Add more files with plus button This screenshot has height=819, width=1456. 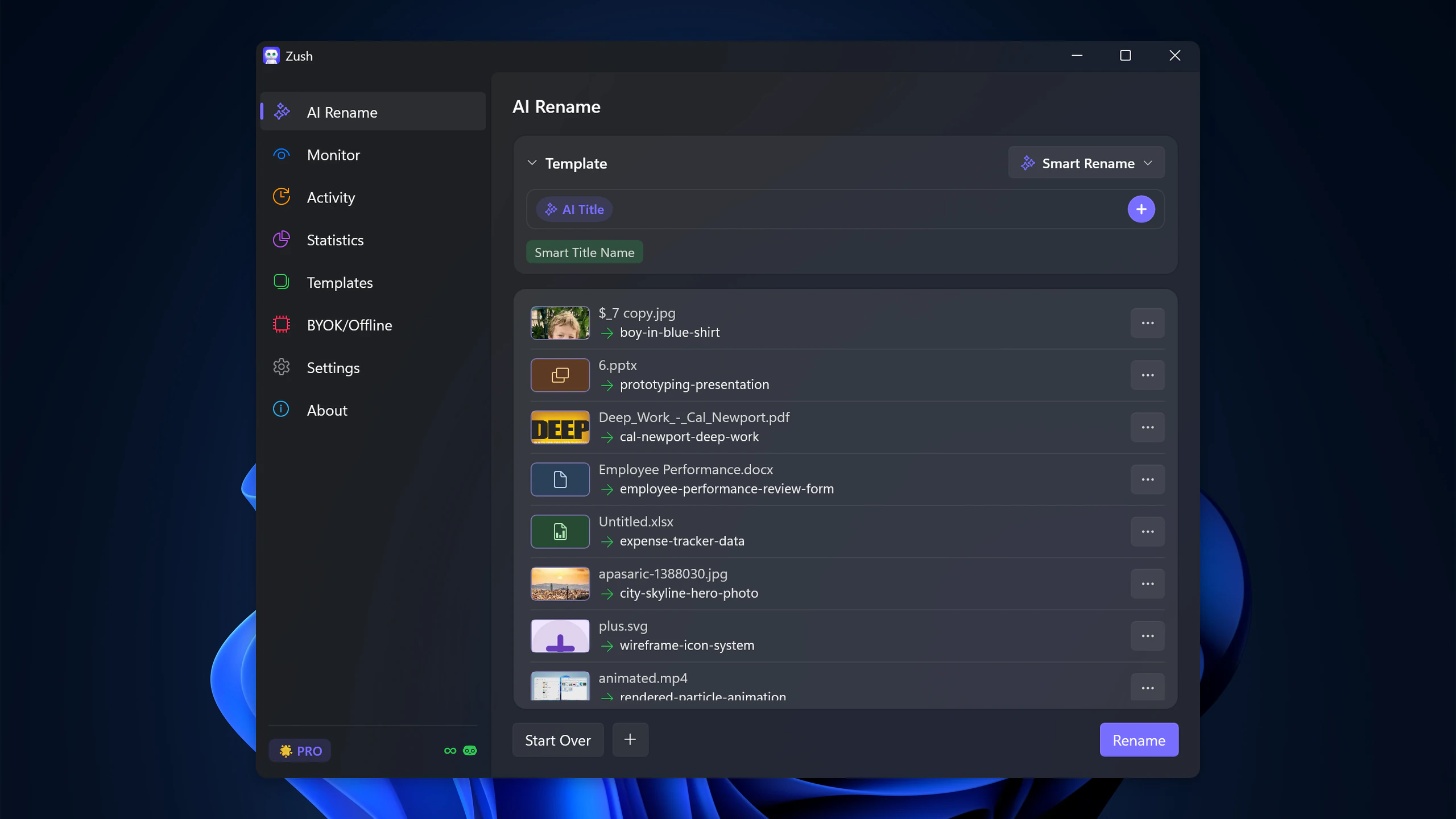(630, 740)
